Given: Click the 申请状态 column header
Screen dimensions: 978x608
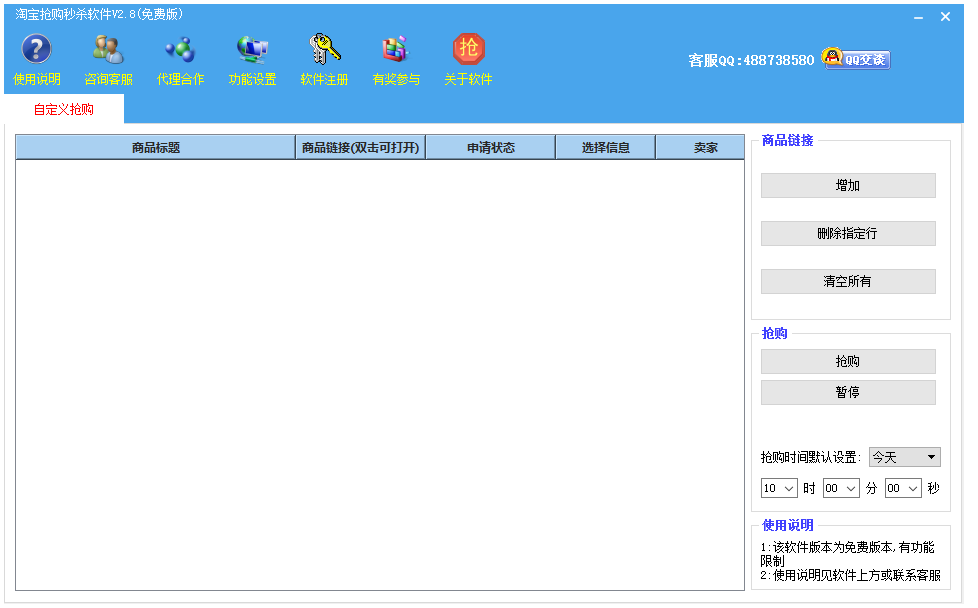Looking at the screenshot, I should tap(490, 148).
